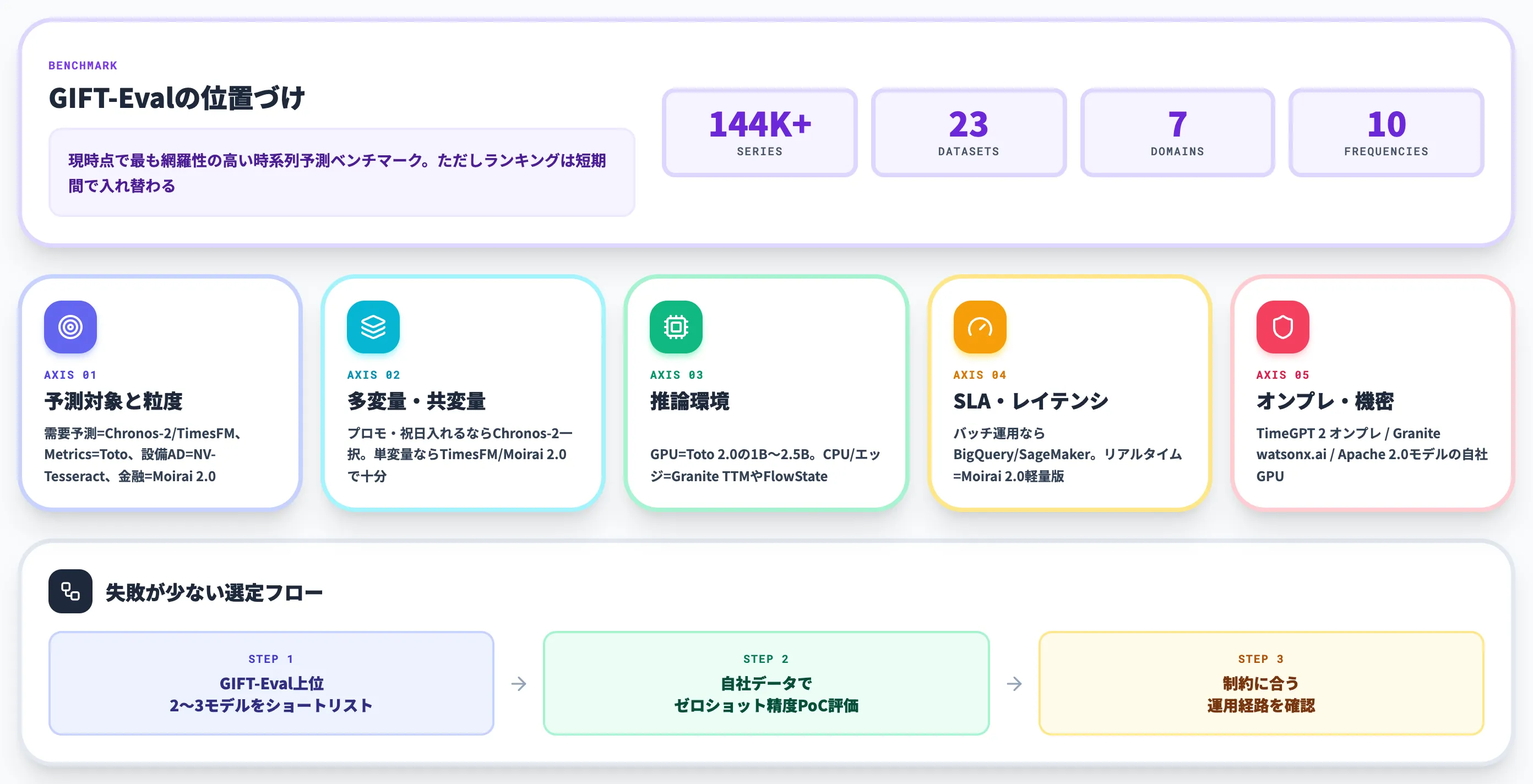Click the purple target icon for Axis 01

[70, 326]
